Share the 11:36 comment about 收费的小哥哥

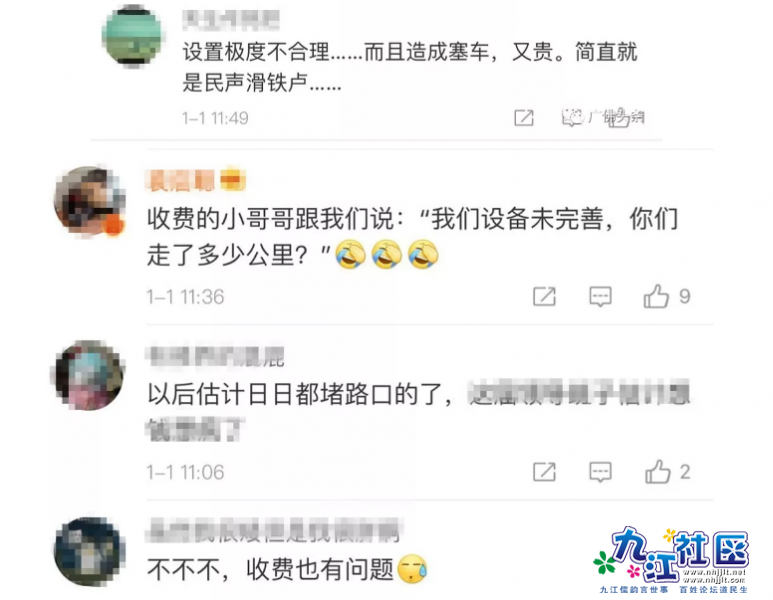[544, 296]
